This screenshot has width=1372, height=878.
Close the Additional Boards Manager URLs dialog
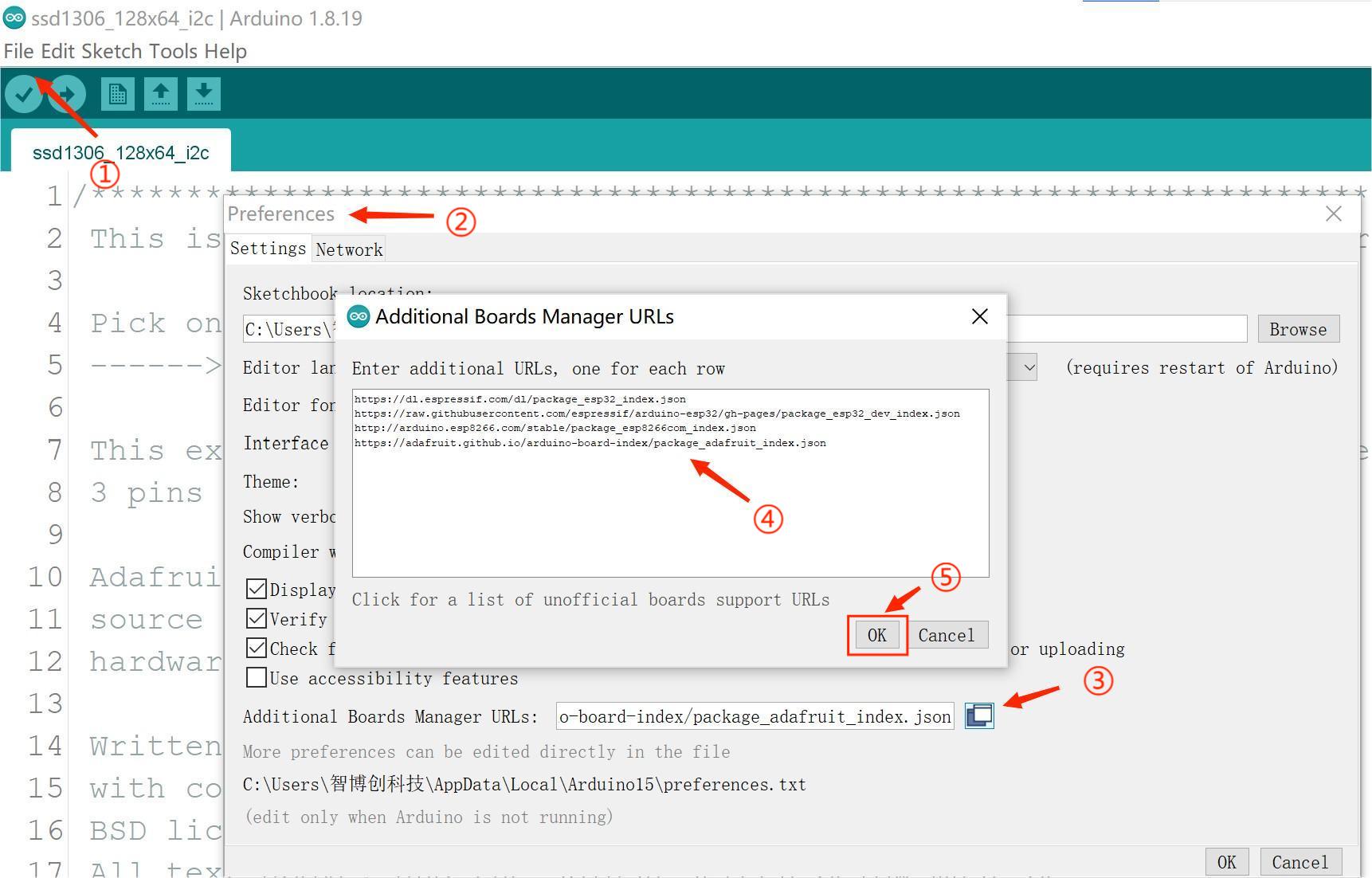click(980, 316)
